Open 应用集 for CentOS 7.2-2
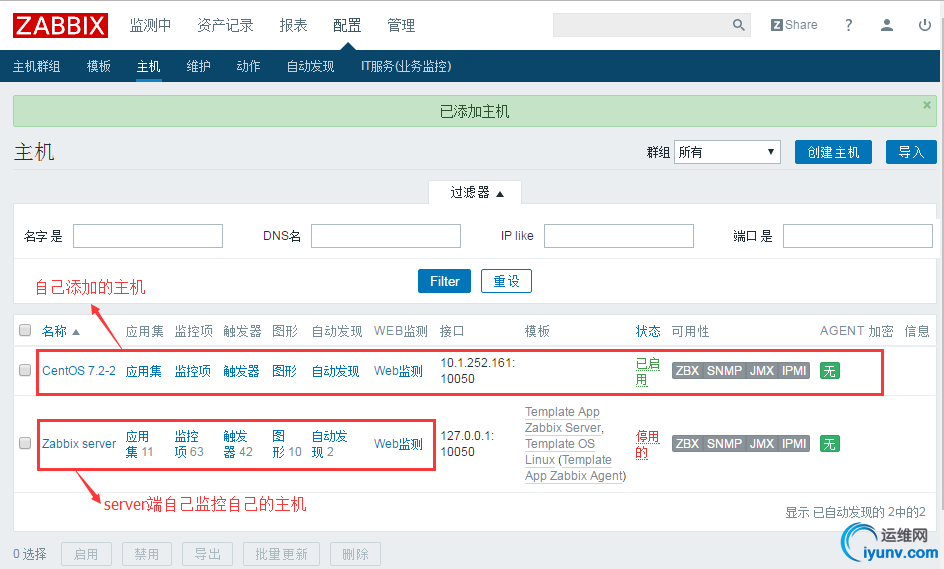 click(x=143, y=371)
